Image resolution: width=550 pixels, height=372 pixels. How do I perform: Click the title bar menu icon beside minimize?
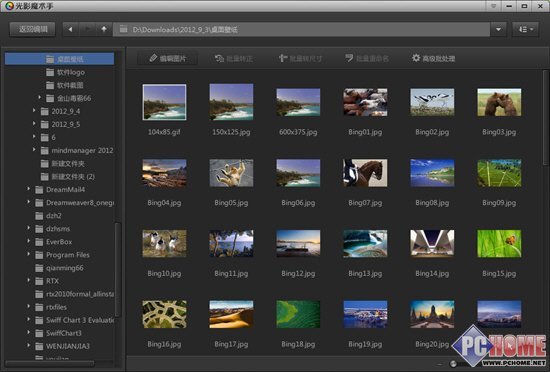pyautogui.click(x=494, y=6)
